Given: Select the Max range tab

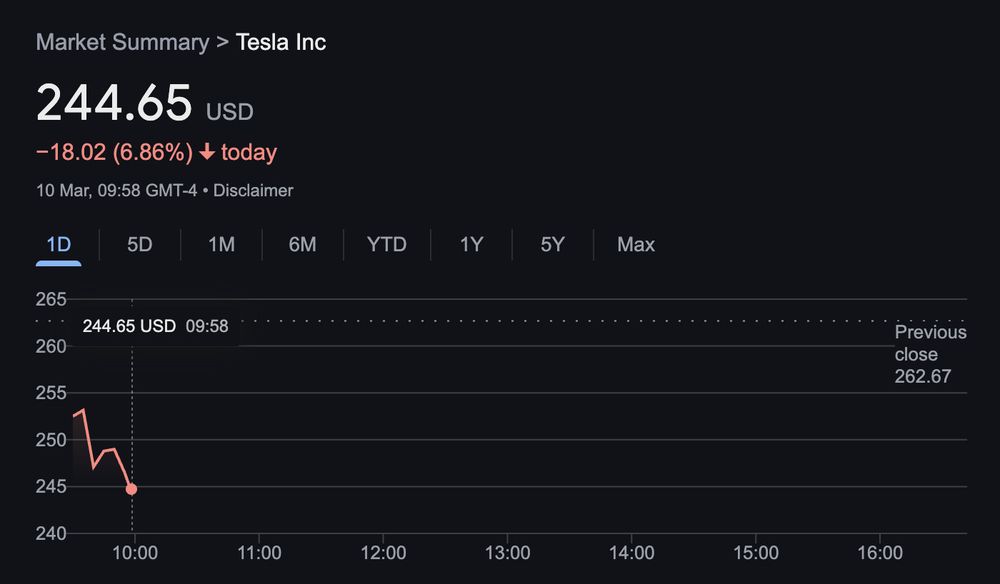Looking at the screenshot, I should (x=636, y=245).
